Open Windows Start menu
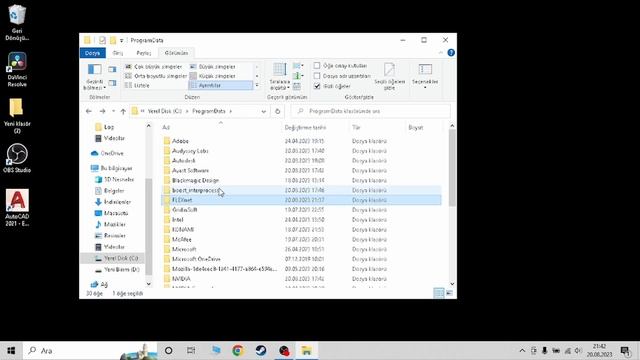640x360 pixels. 11,351
